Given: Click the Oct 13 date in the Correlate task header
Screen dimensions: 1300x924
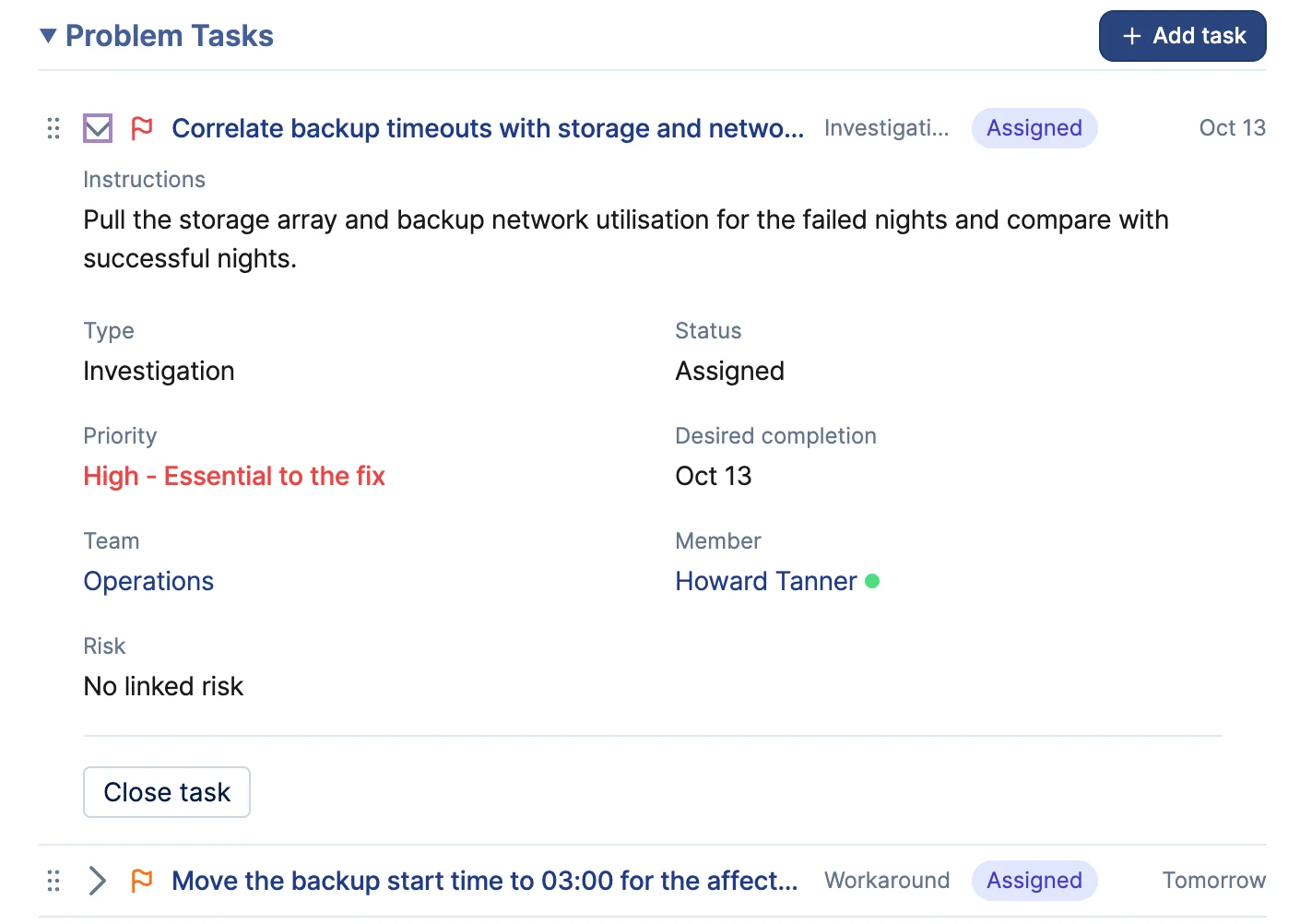Looking at the screenshot, I should 1233,128.
